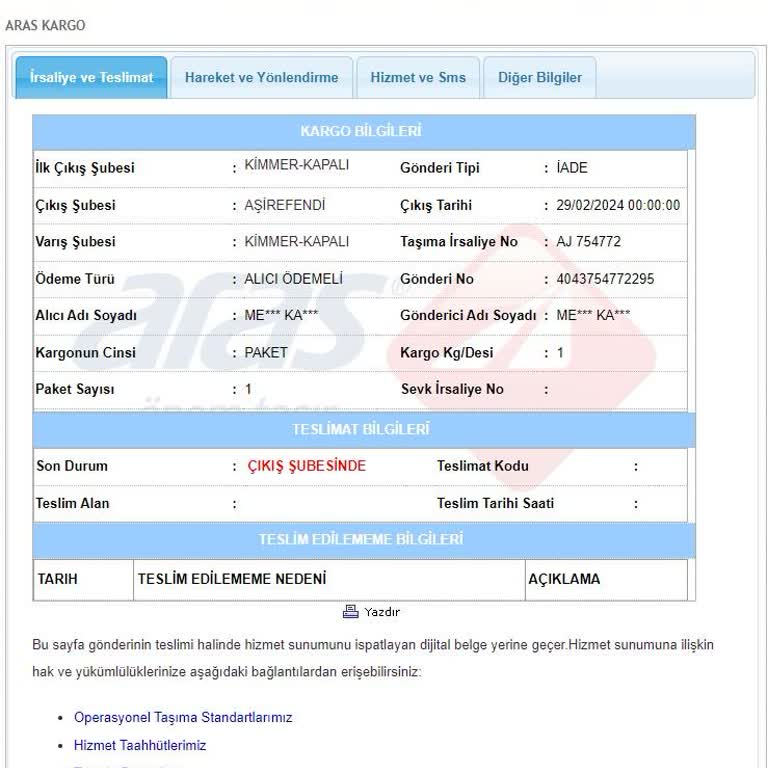Open the İrsaliye ve Teslimat tab
Screen dimensions: 768x768
coord(91,77)
